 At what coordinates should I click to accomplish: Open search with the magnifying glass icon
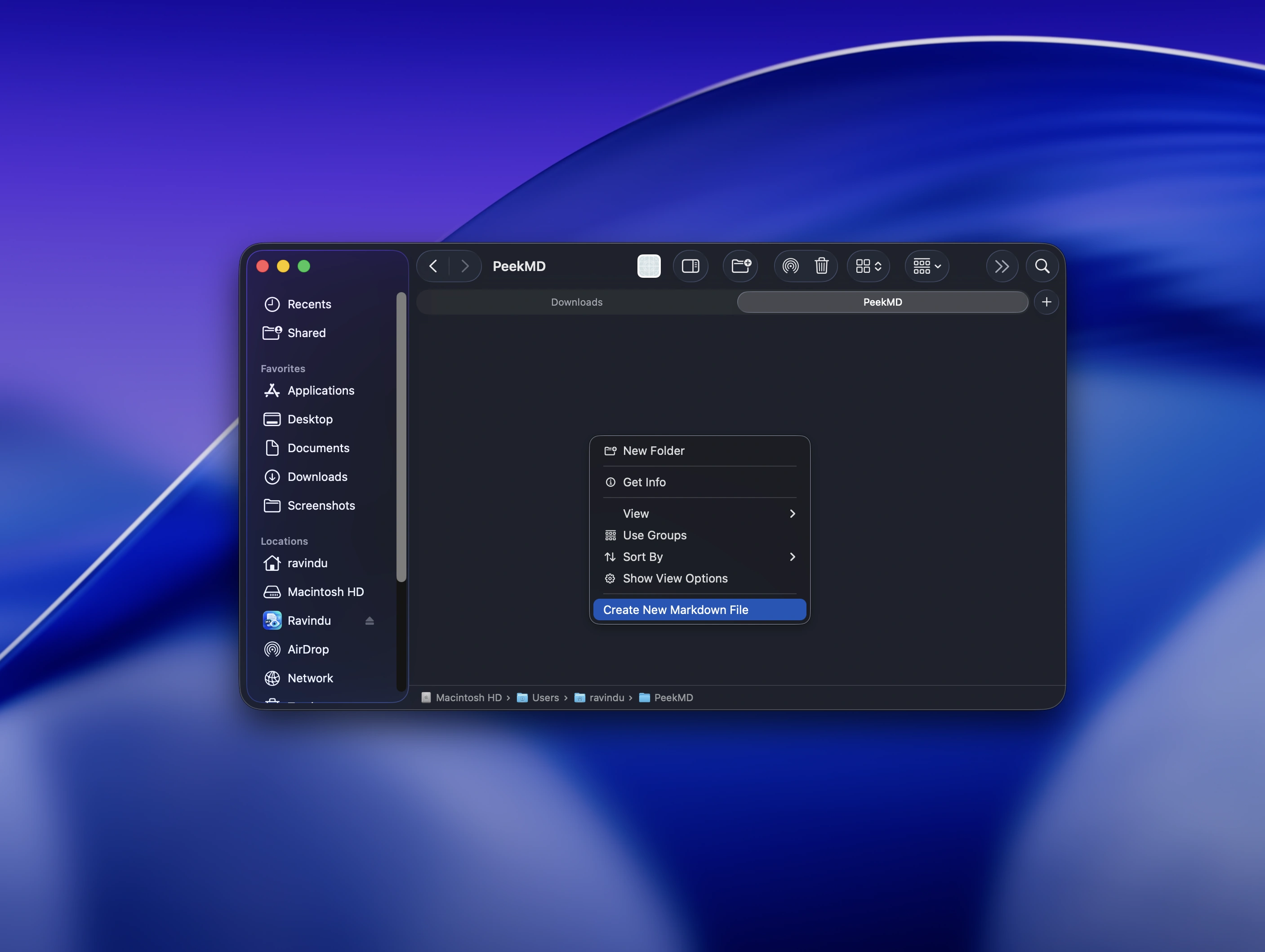[x=1042, y=266]
